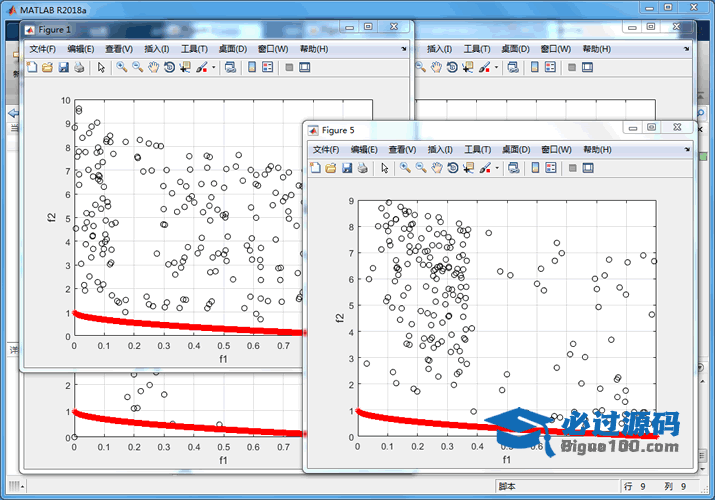Open 插入(I) menu in Figure 1
The width and height of the screenshot is (715, 500).
point(157,49)
